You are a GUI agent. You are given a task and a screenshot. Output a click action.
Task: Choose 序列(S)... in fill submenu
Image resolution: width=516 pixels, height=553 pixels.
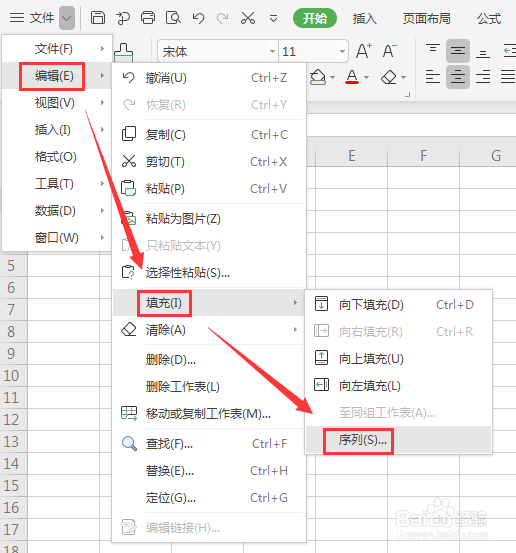point(399,440)
